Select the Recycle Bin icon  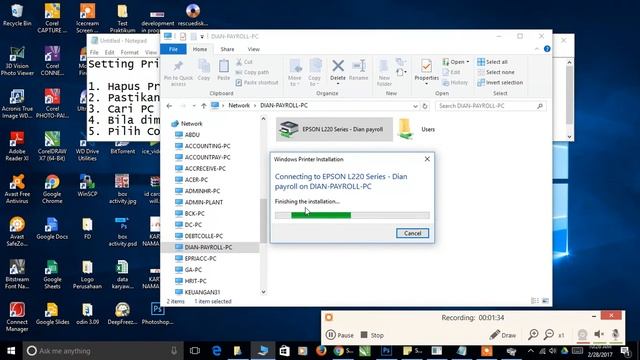17,15
